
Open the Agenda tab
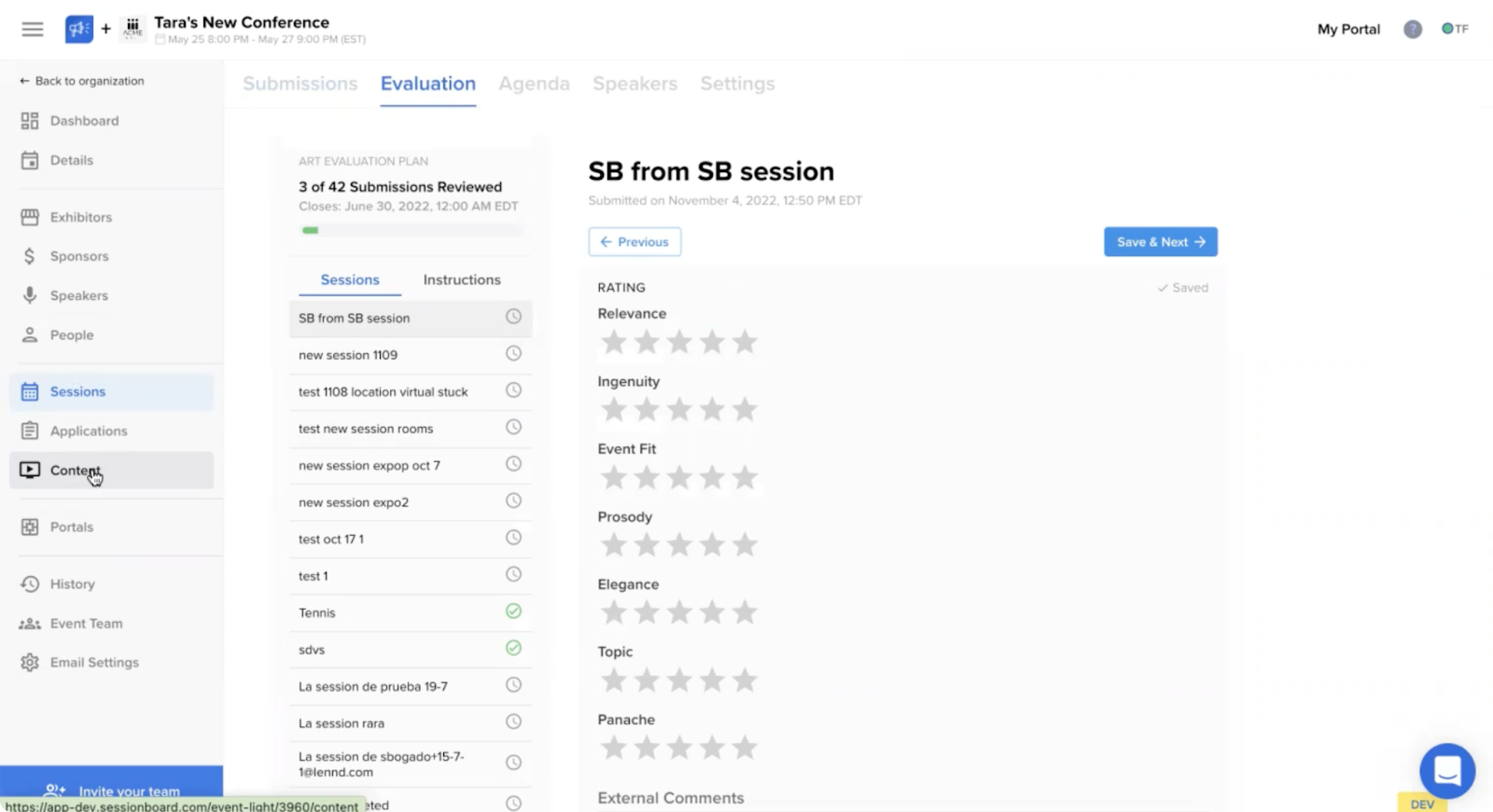(x=534, y=84)
